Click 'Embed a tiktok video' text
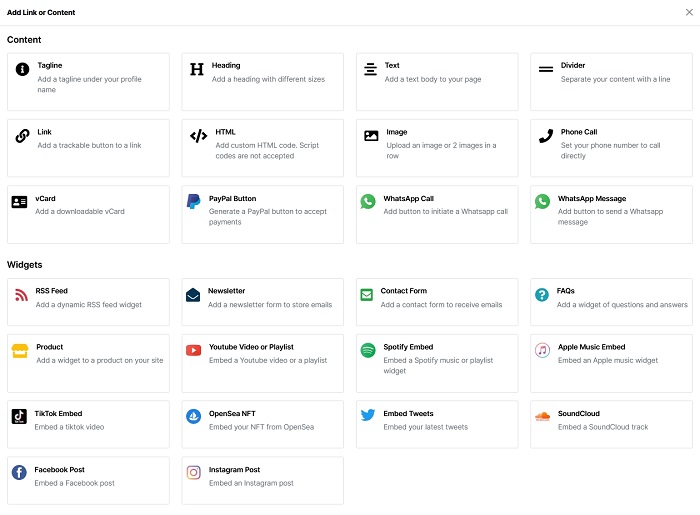This screenshot has height=515, width=700. (x=69, y=427)
